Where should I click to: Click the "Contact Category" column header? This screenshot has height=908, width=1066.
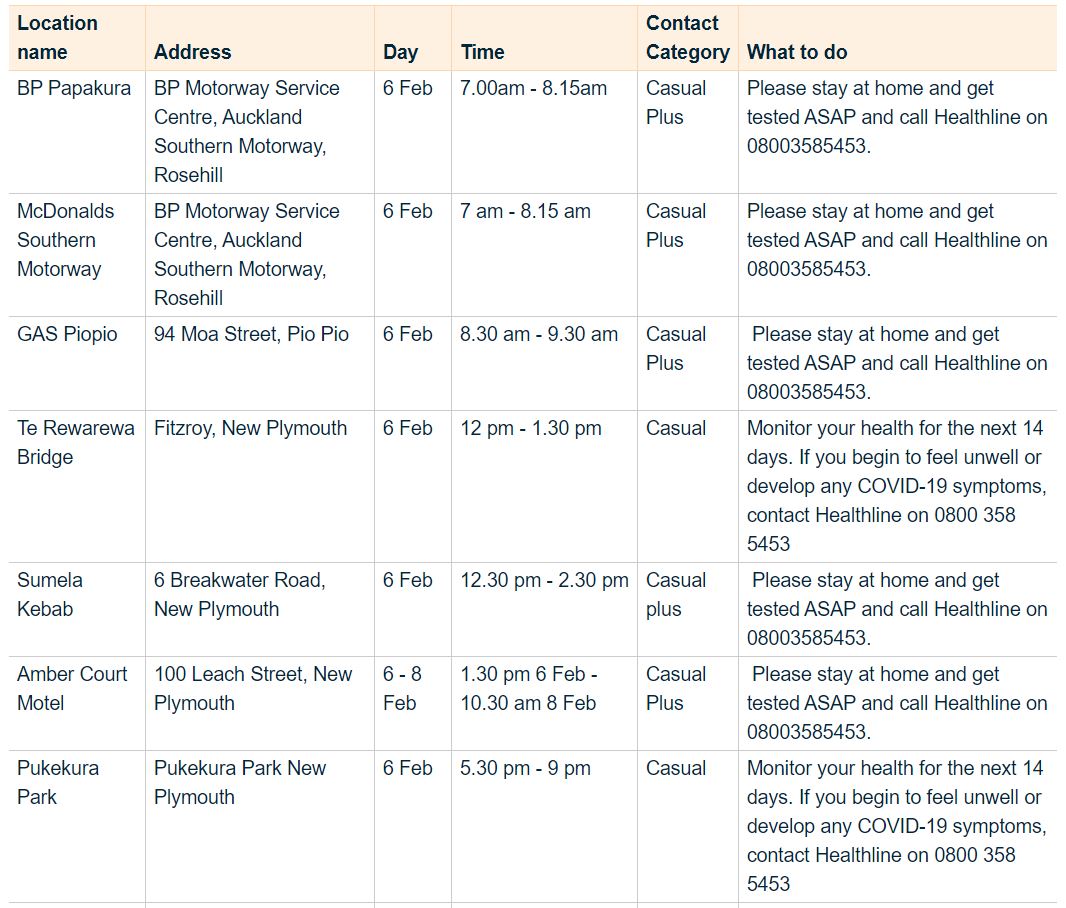687,37
